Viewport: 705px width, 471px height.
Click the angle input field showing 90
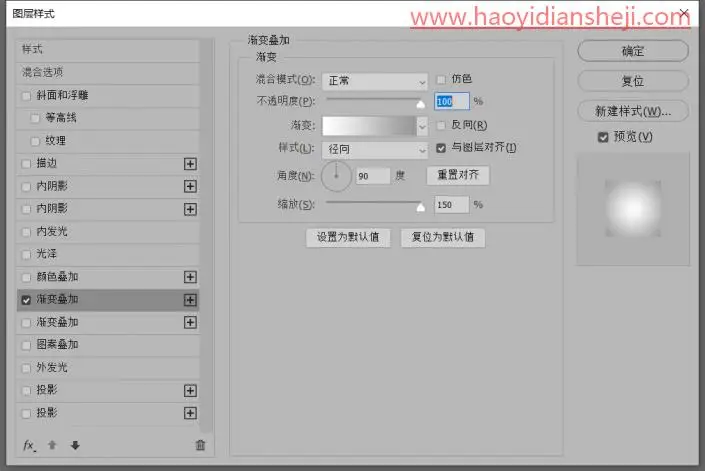[373, 176]
